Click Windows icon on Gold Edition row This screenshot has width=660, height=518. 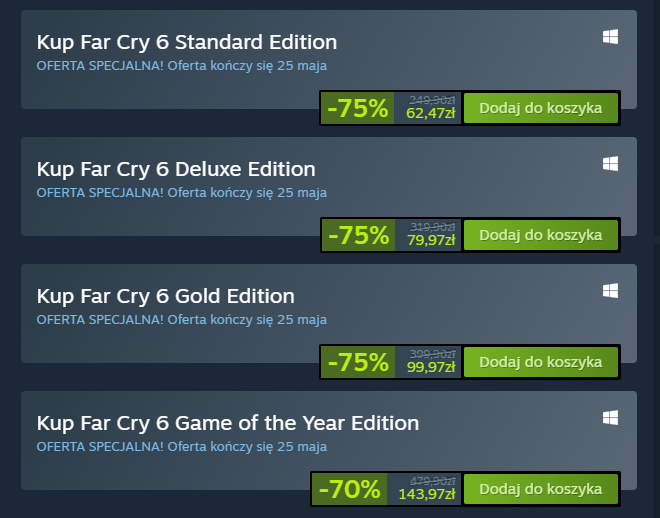click(610, 291)
